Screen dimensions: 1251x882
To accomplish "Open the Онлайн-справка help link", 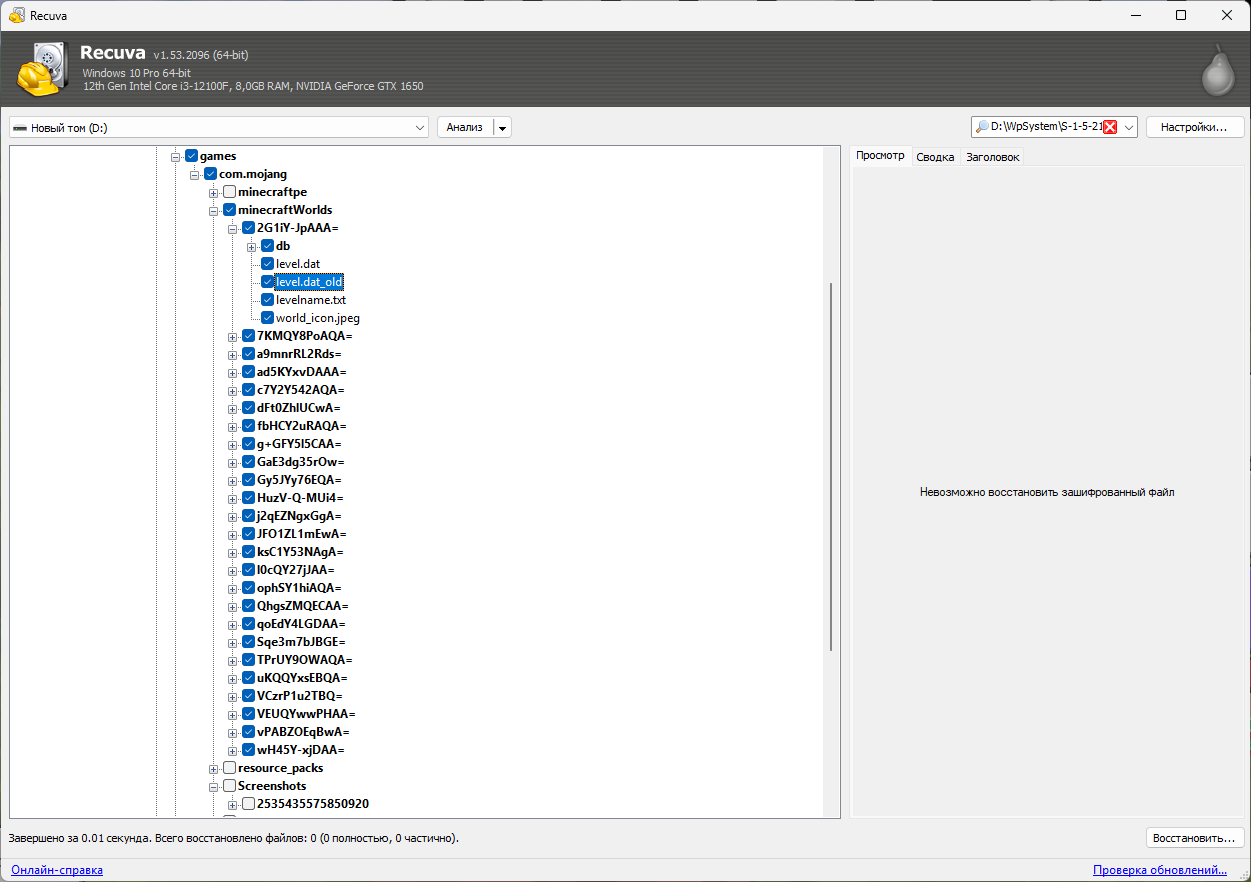I will coord(56,870).
